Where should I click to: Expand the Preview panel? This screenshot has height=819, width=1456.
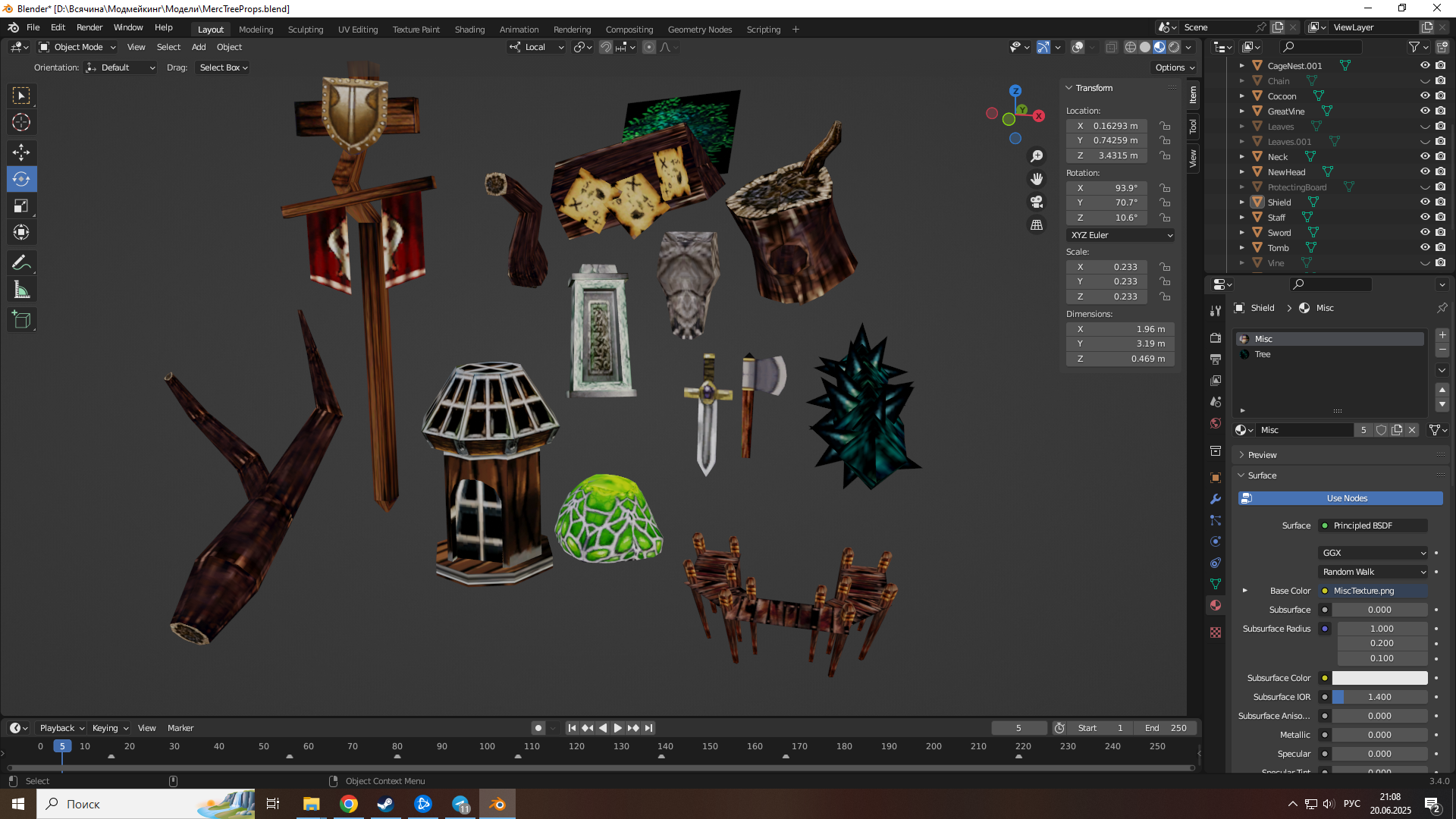click(x=1262, y=455)
